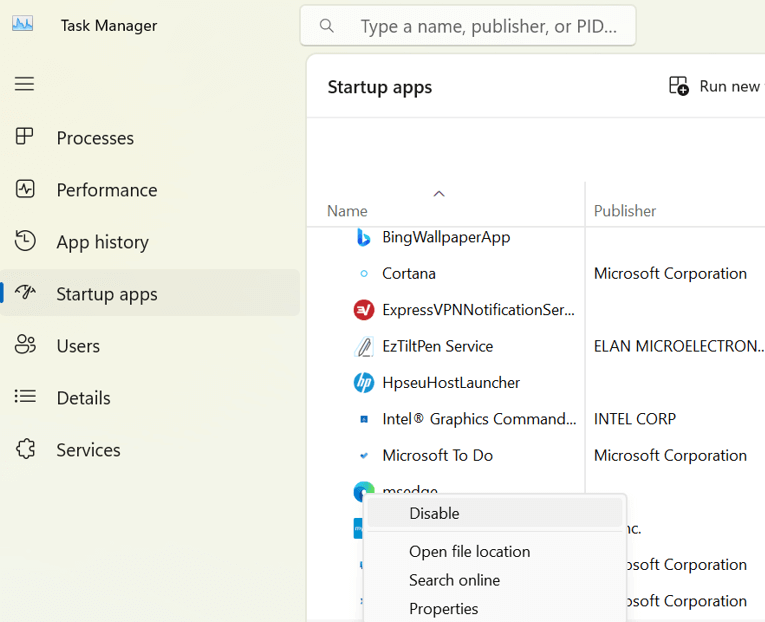Image resolution: width=765 pixels, height=622 pixels.
Task: Click Search online in the context menu
Action: (x=454, y=580)
